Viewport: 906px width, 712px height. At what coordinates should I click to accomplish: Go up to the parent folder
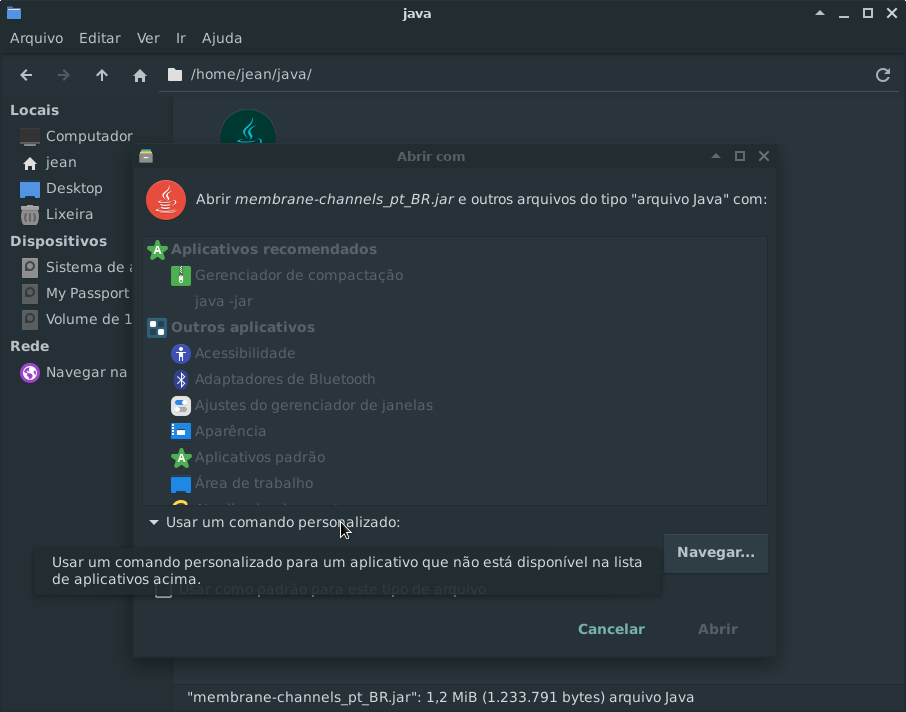[102, 75]
